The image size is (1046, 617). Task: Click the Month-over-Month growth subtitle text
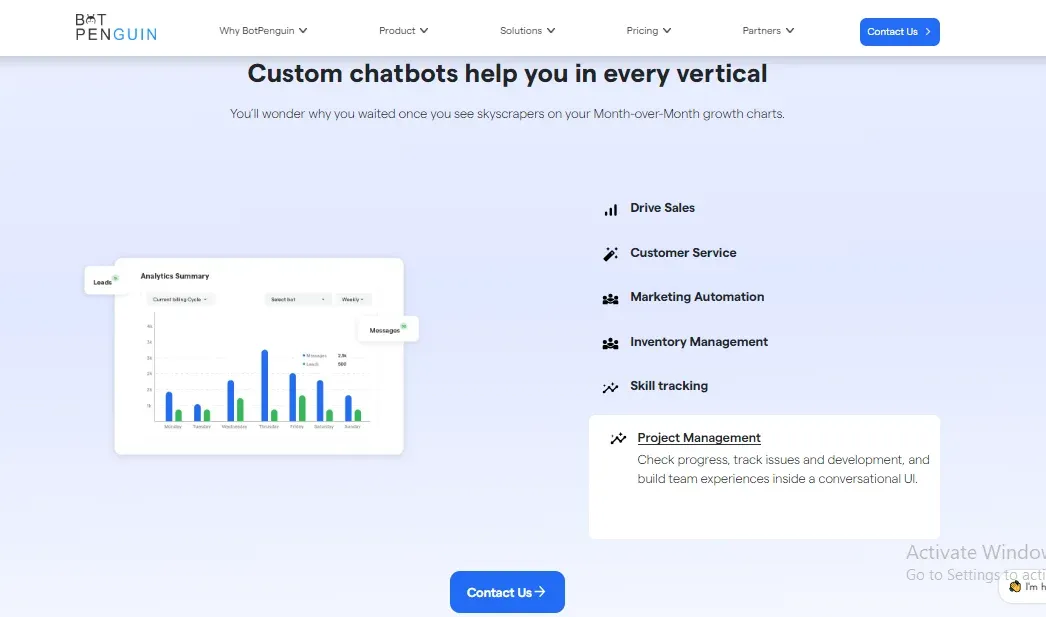click(x=507, y=113)
